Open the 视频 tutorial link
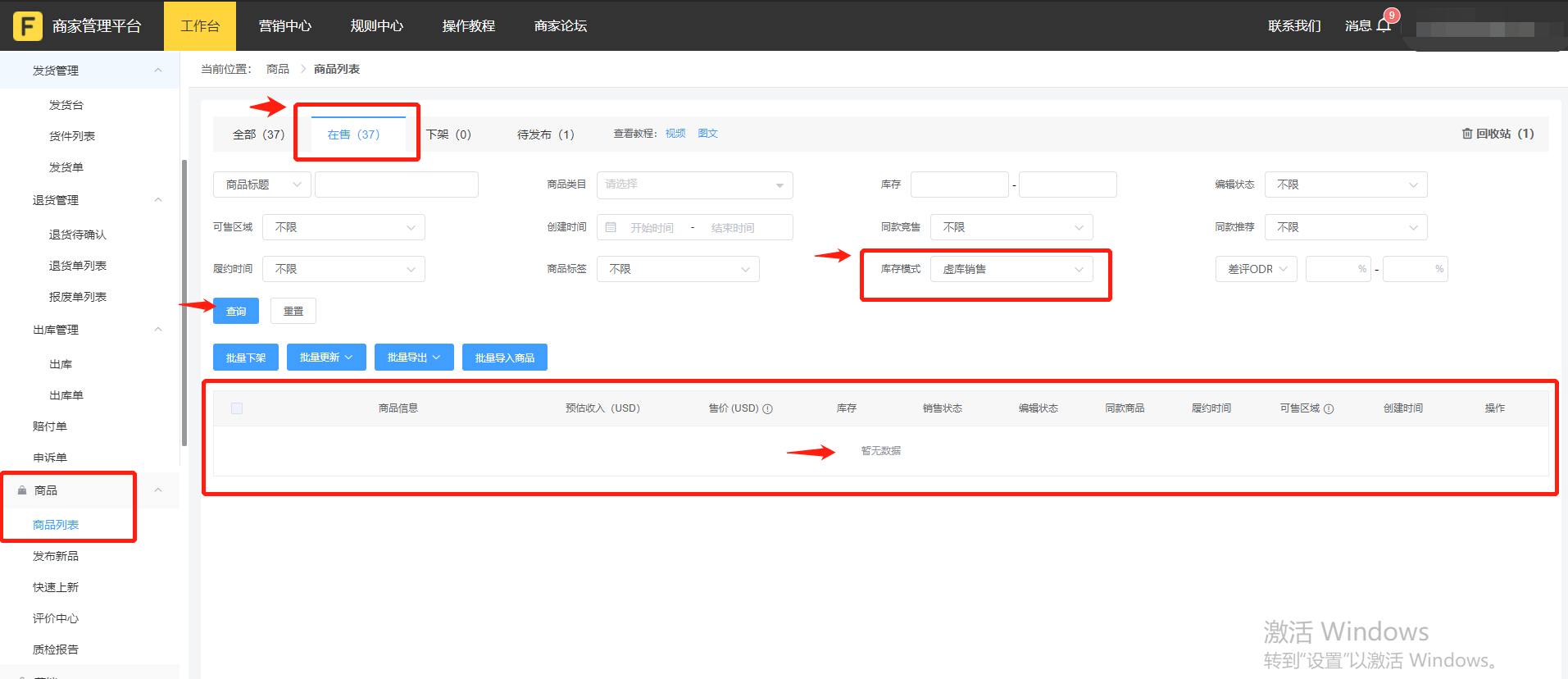Viewport: 1568px width, 679px height. pyautogui.click(x=675, y=134)
